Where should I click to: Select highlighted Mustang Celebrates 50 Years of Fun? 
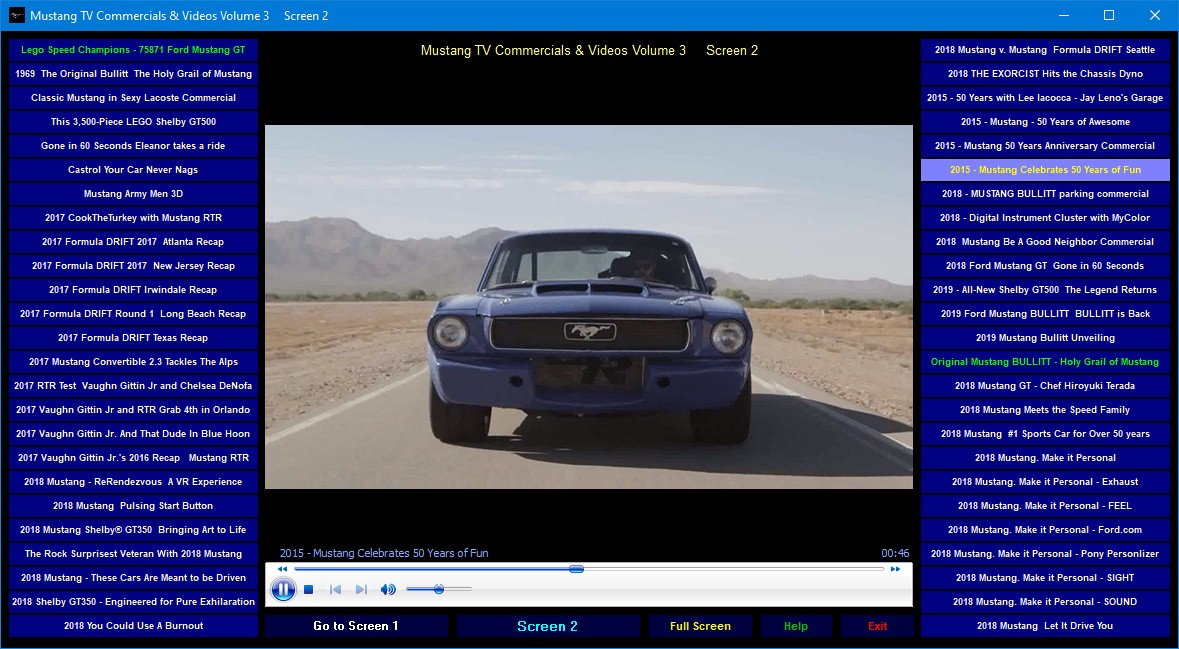pos(1045,170)
